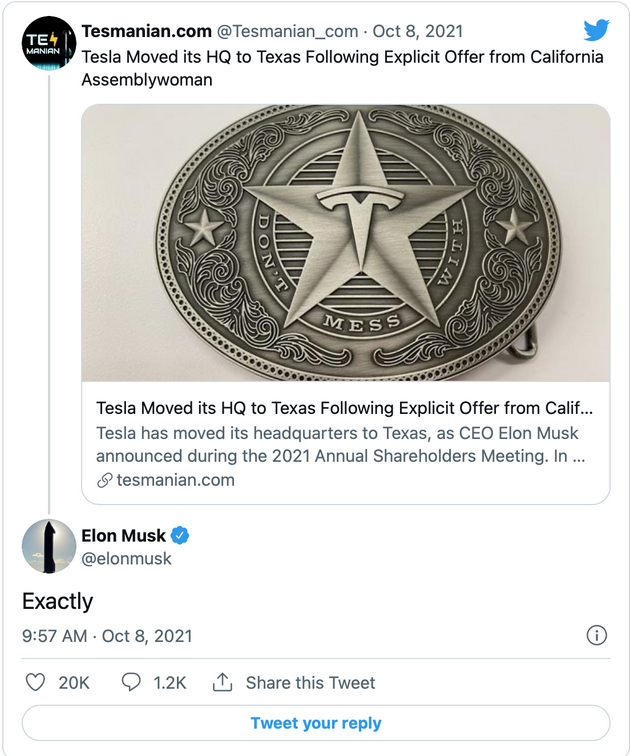Image resolution: width=630 pixels, height=756 pixels.
Task: Click the link icon beside tesmanian.com
Action: pos(104,480)
